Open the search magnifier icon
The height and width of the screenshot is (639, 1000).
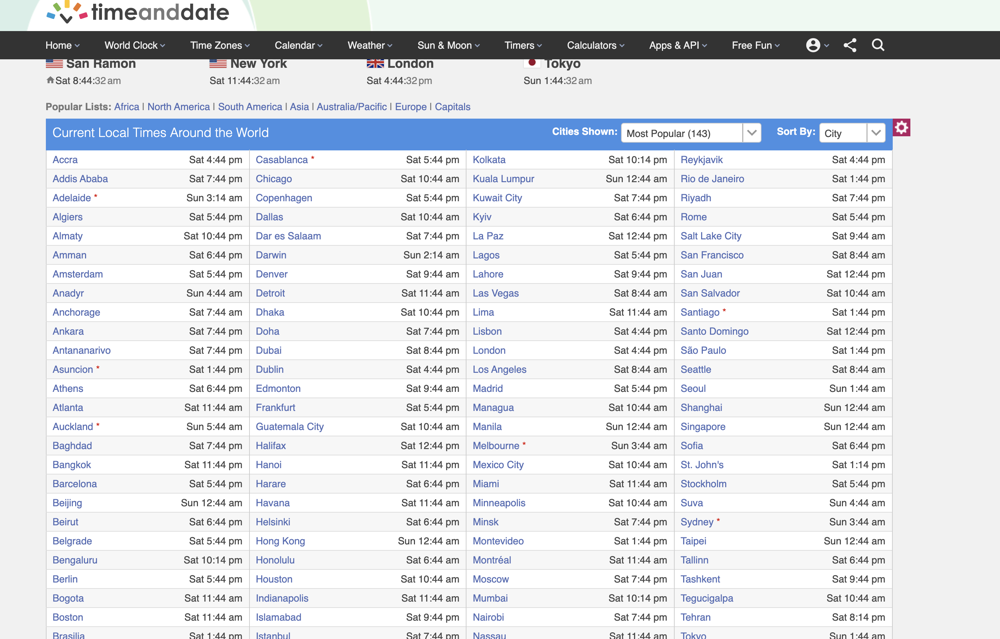pos(878,45)
